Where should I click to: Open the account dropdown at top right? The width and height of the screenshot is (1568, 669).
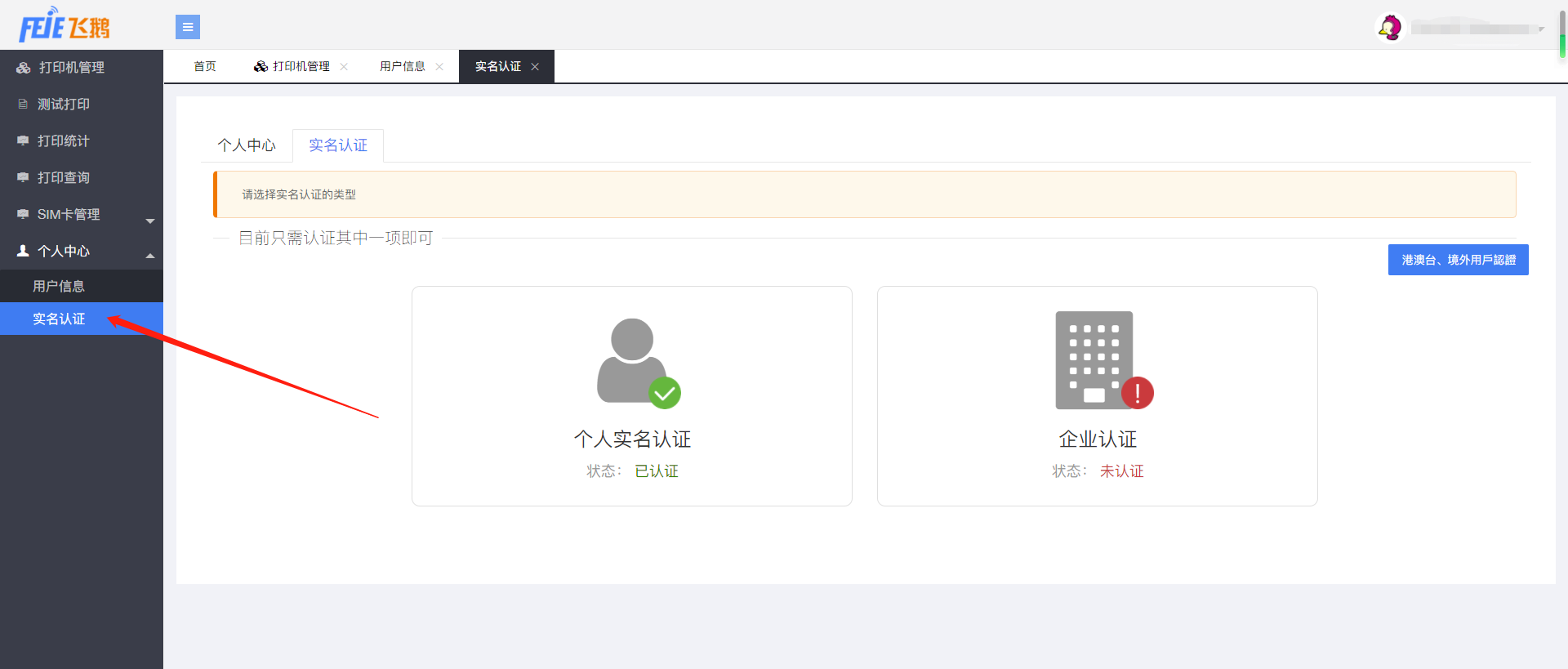tap(1541, 29)
